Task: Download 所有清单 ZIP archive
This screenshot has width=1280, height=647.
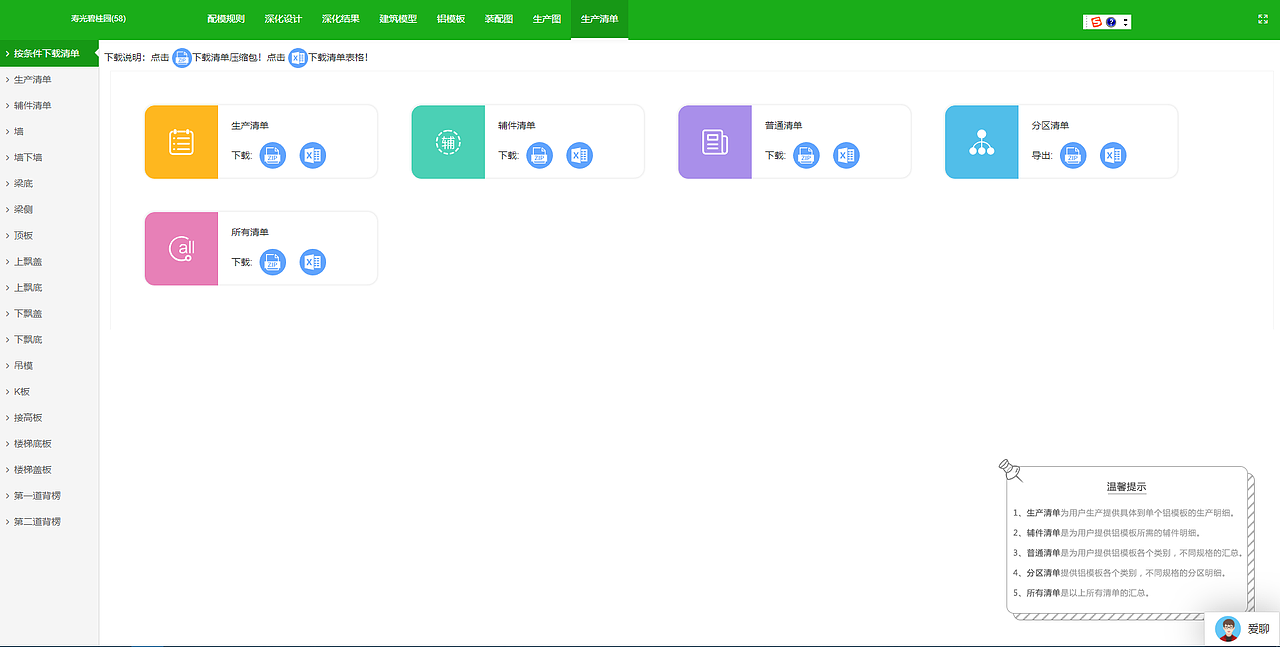Action: coord(273,262)
